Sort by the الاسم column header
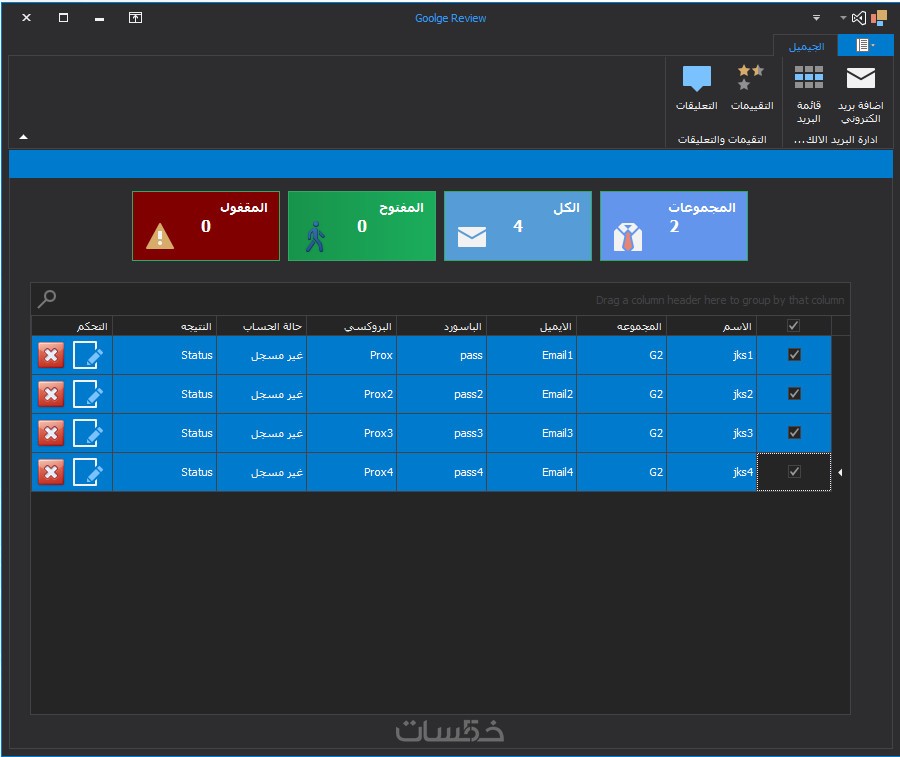This screenshot has width=900, height=757. point(712,326)
